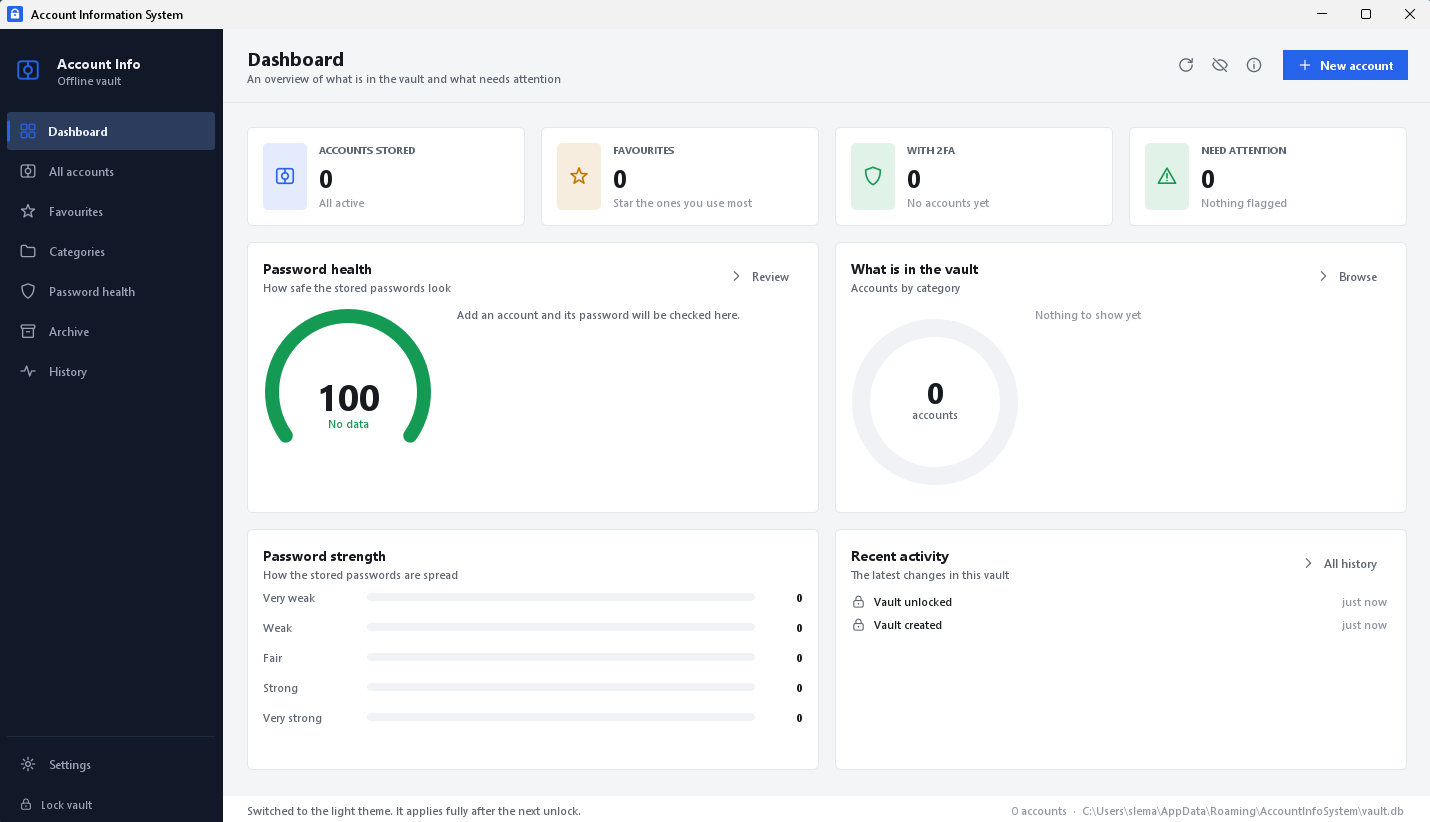
Task: Click the refresh icon in the header
Action: point(1186,65)
